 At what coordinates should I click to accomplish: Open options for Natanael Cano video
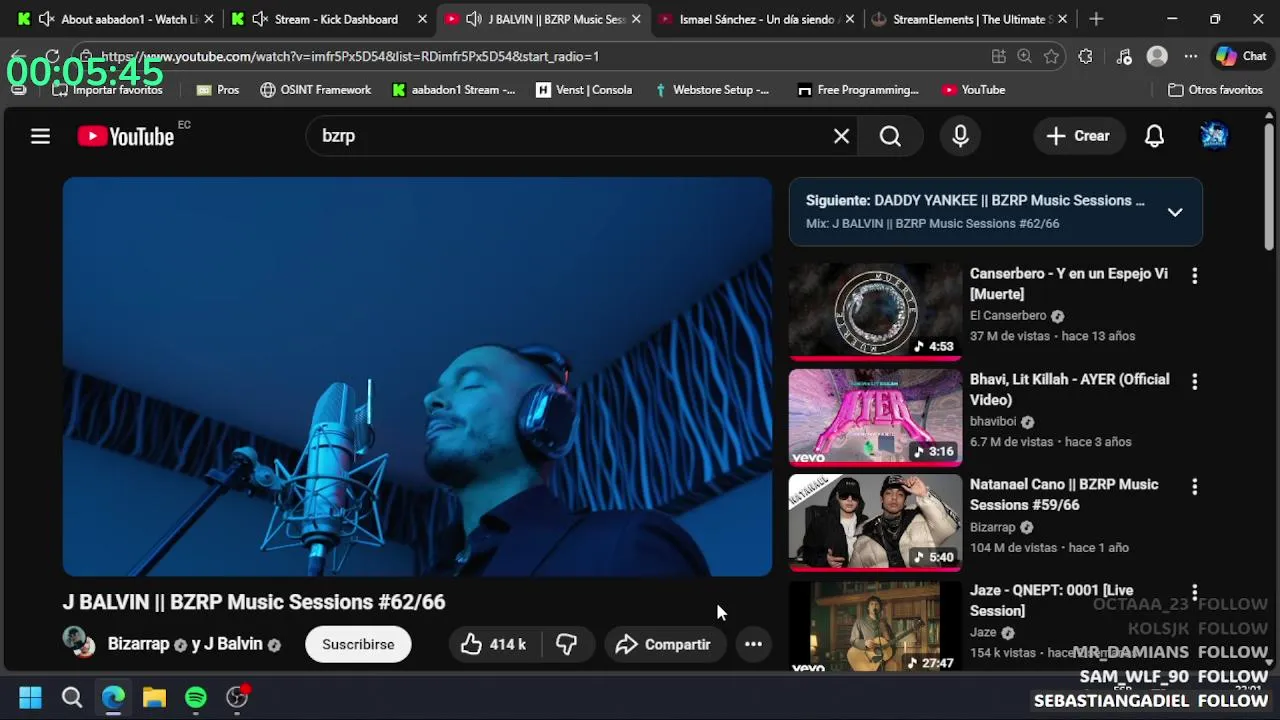(1194, 486)
